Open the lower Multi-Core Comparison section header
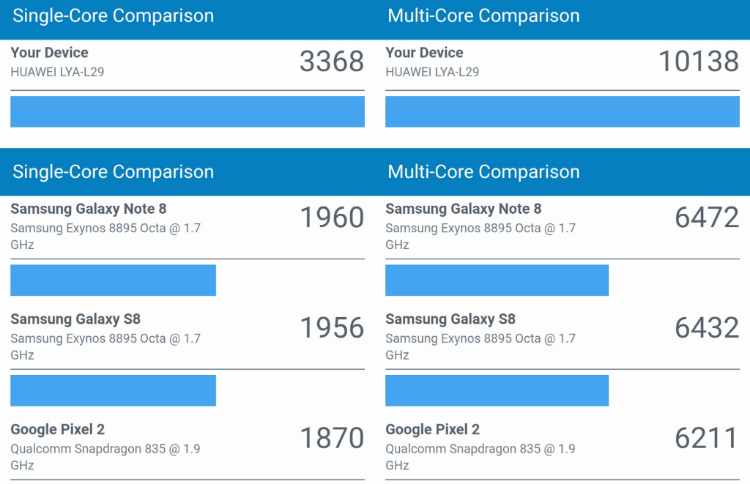750x484 pixels. pos(484,172)
